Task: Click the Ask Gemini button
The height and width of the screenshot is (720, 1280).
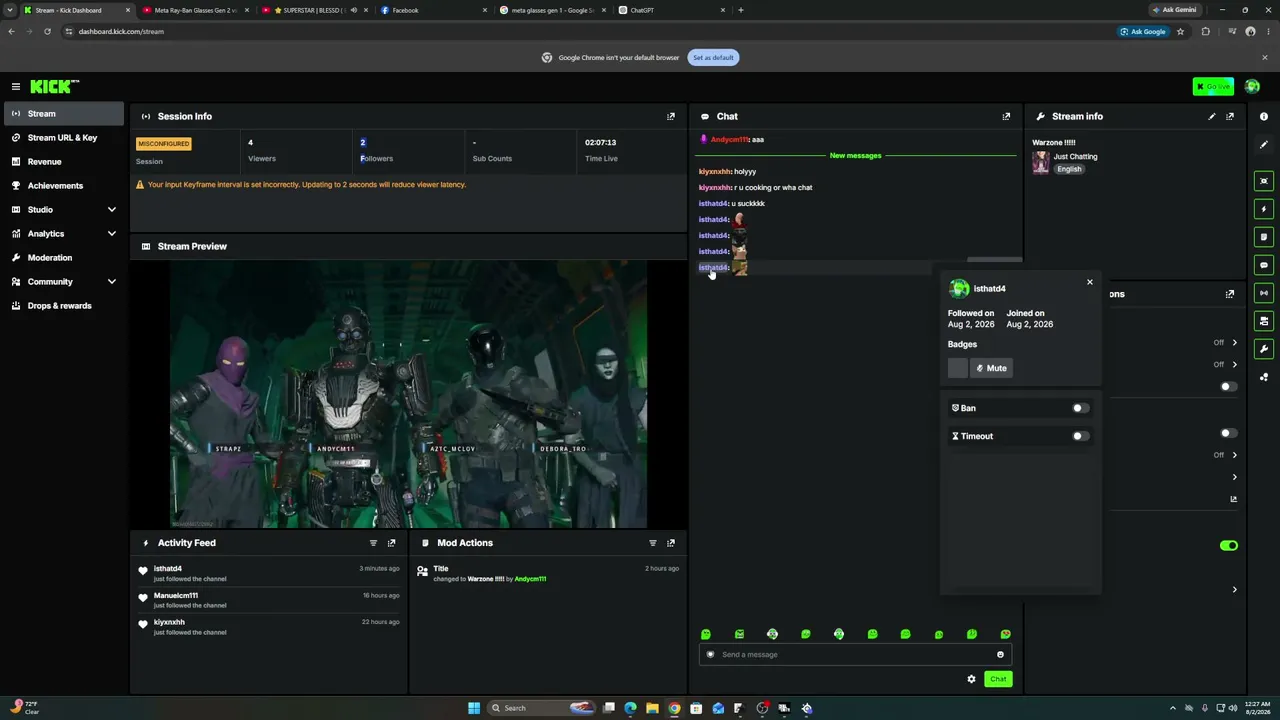Action: pyautogui.click(x=1174, y=10)
